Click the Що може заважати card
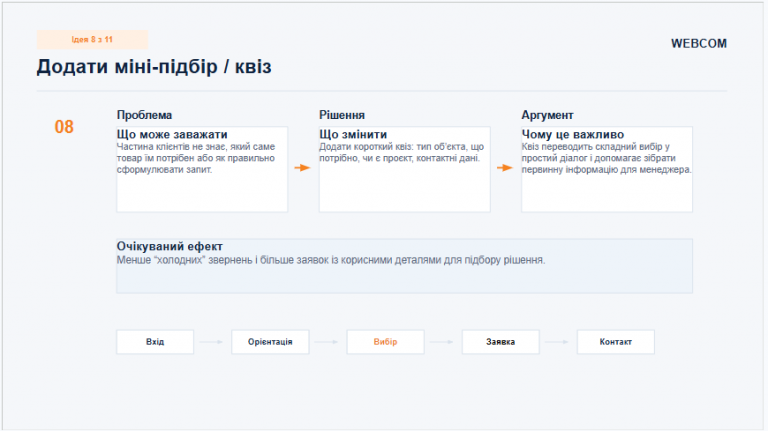This screenshot has width=768, height=431. click(202, 169)
